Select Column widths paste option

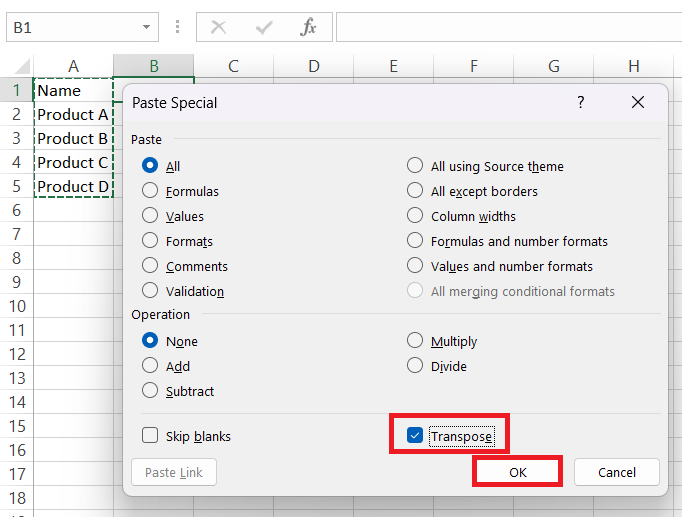coord(461,216)
